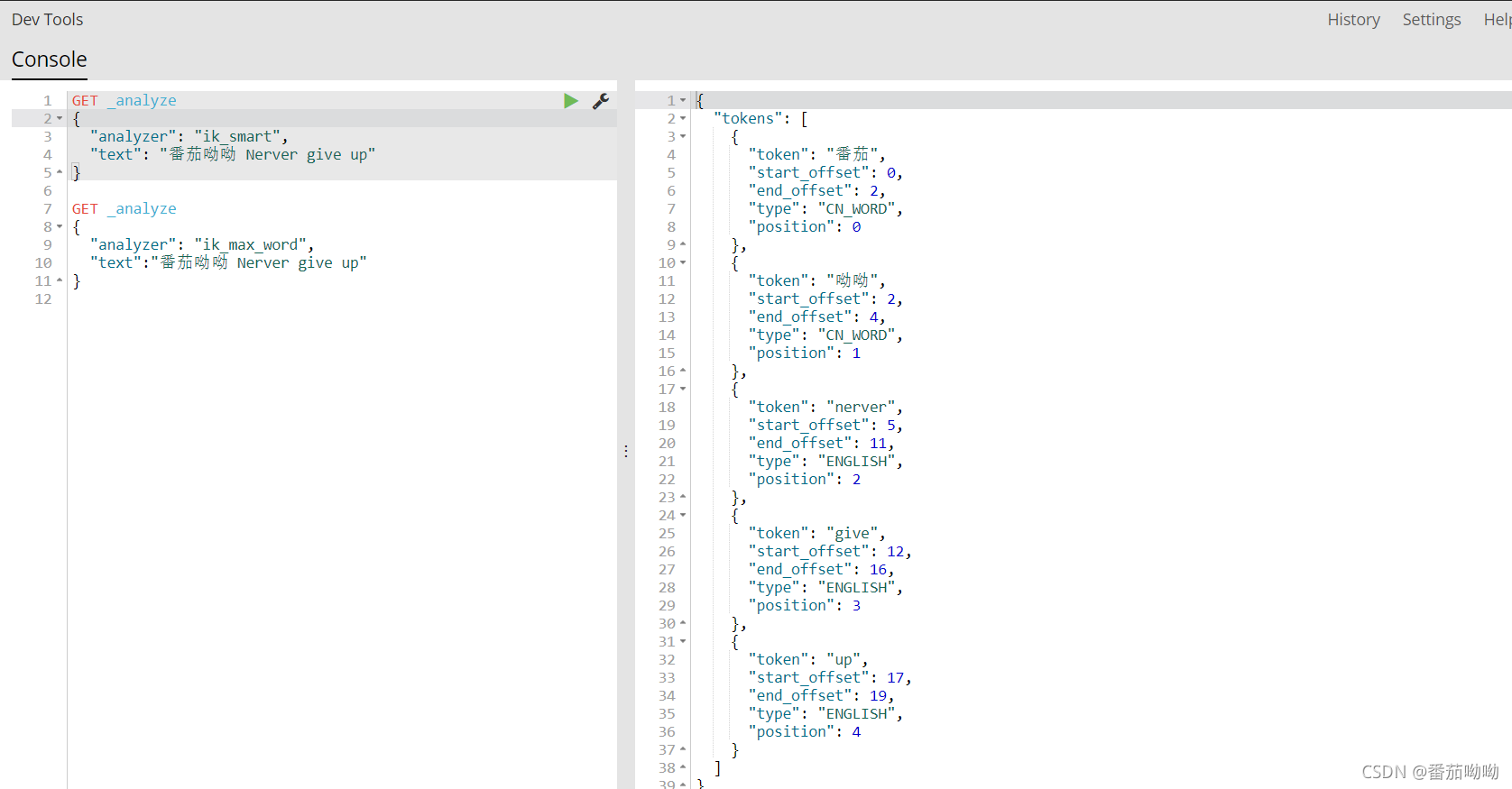Click the "token": "up" response line
Image resolution: width=1512 pixels, height=789 pixels.
[x=808, y=659]
